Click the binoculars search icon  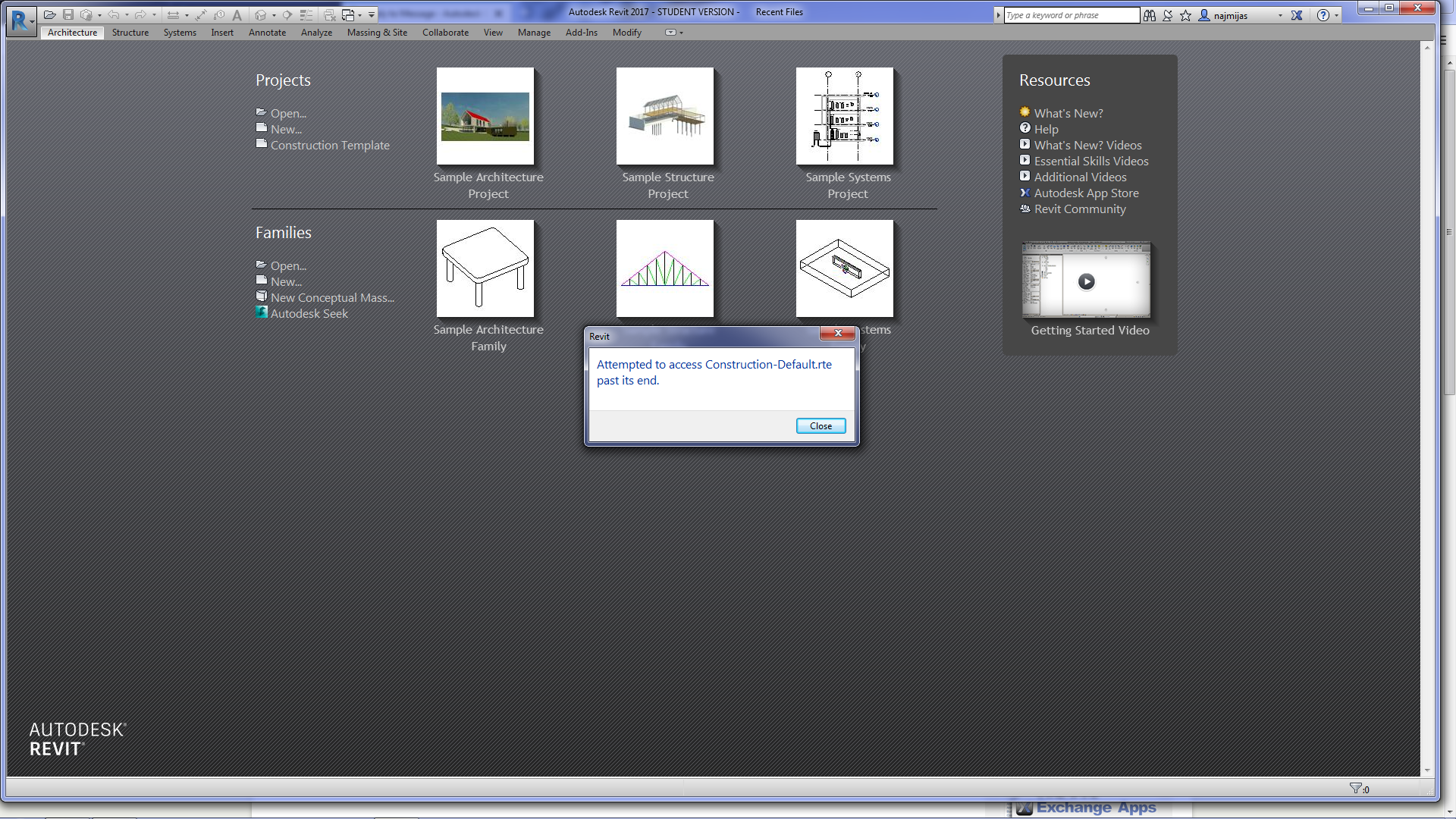[1150, 15]
